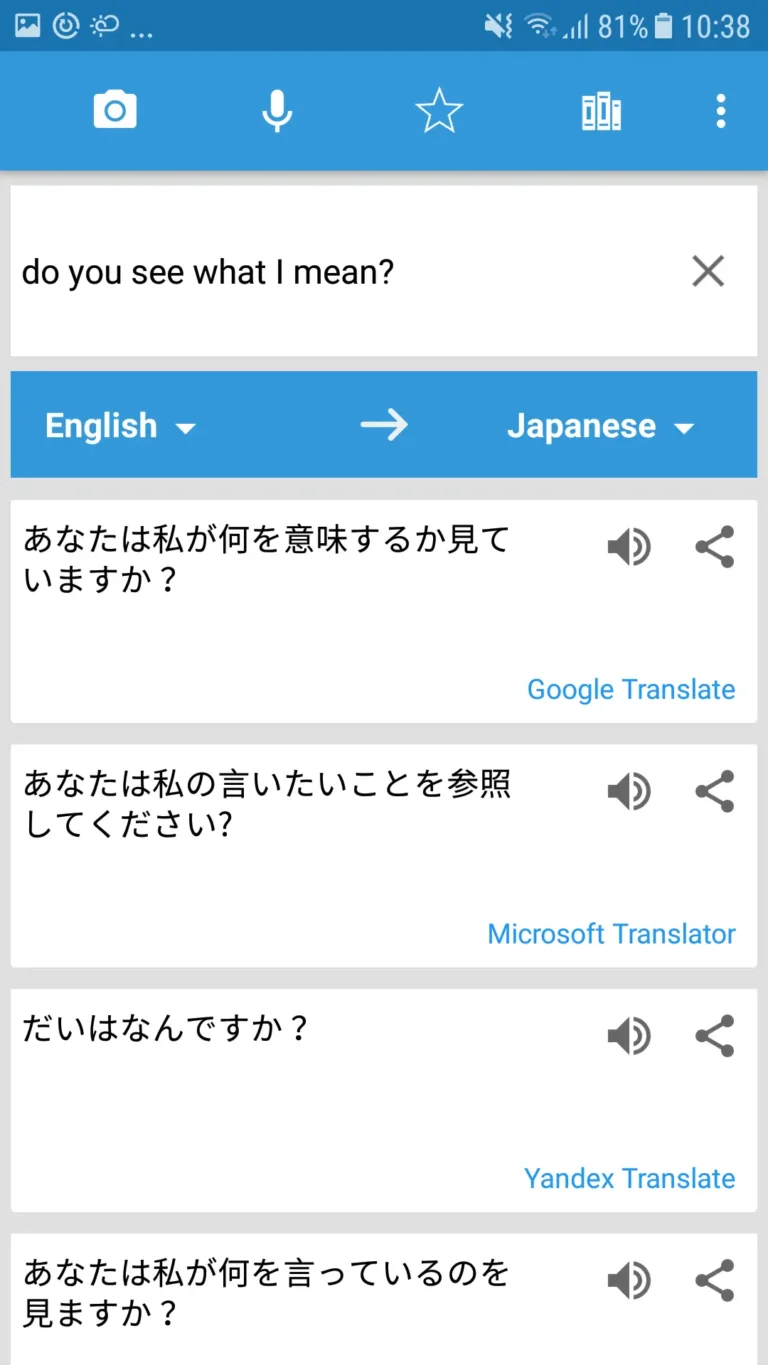Share the Yandex Translate translation
This screenshot has height=1365, width=768.
pos(714,1036)
